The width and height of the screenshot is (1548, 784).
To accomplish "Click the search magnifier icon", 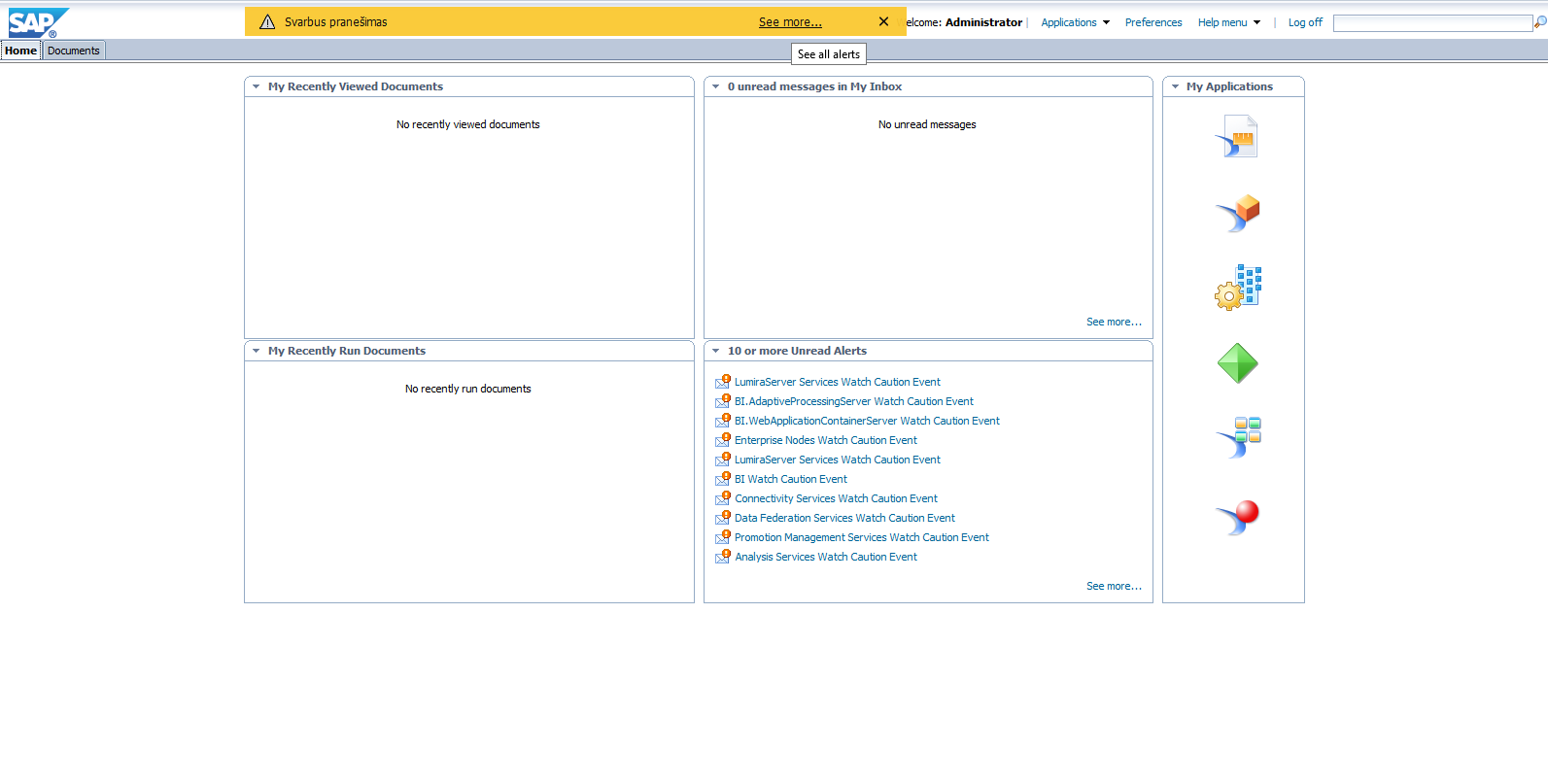I will [x=1540, y=22].
